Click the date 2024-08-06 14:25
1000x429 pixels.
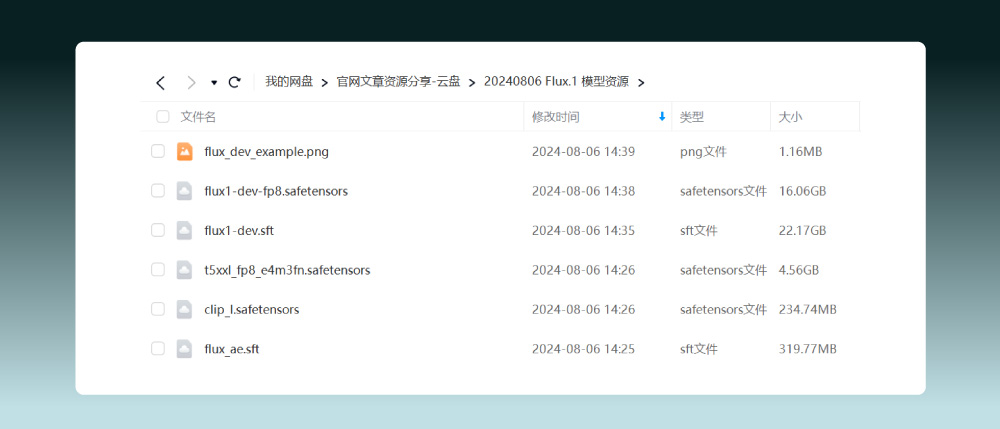(x=584, y=349)
